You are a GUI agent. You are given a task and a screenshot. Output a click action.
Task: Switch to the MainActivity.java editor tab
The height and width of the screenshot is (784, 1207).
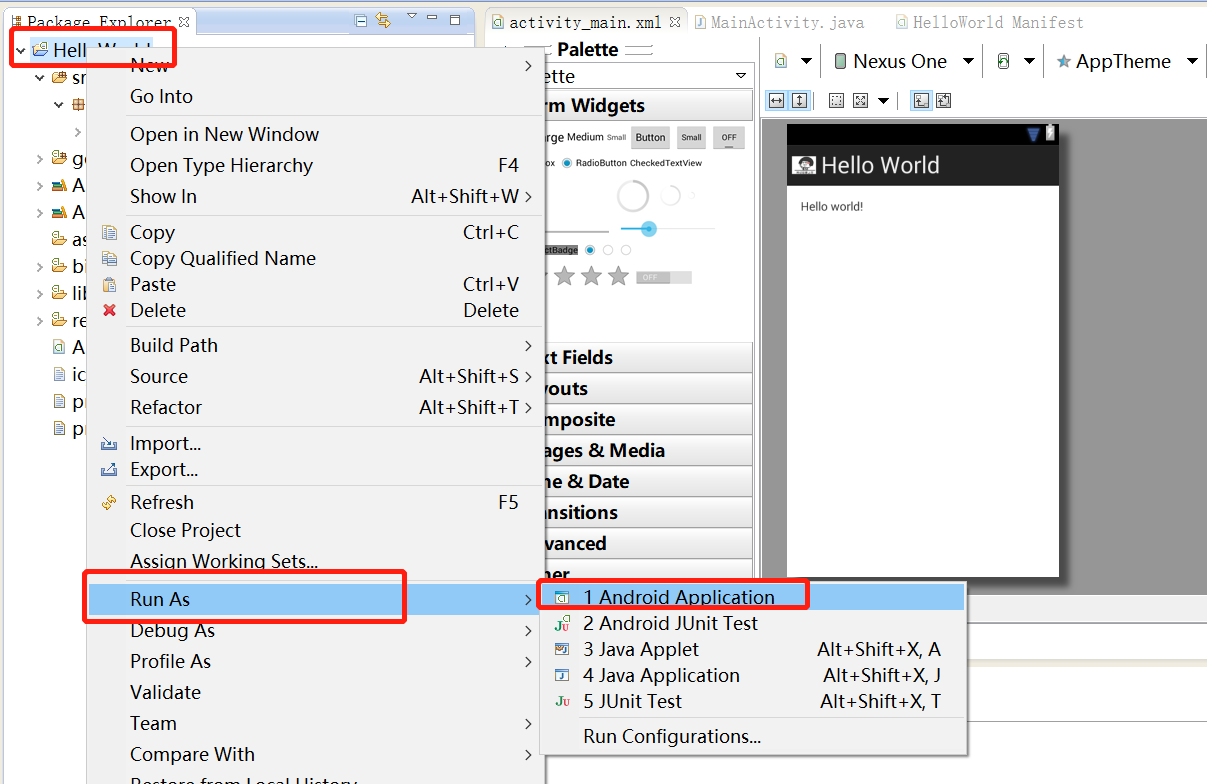pyautogui.click(x=779, y=22)
